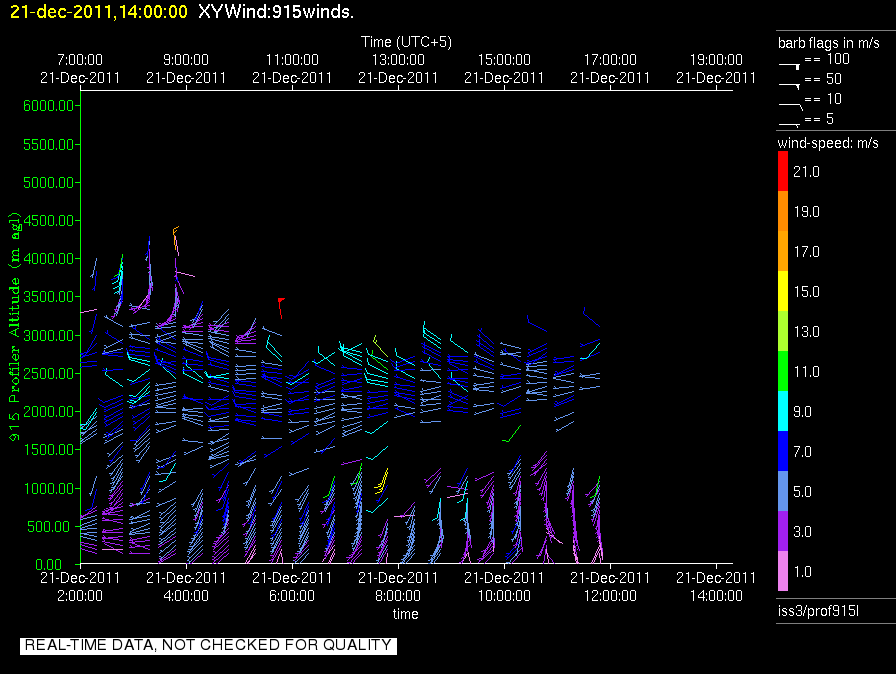
Task: Click the '500.00' altitude axis label
Action: [x=52, y=527]
